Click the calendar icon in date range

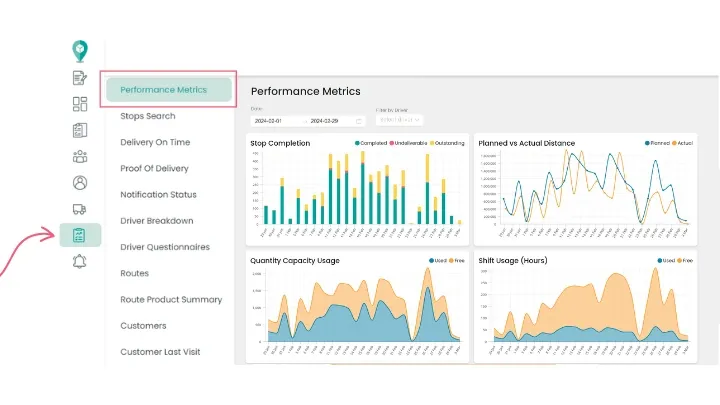359,120
